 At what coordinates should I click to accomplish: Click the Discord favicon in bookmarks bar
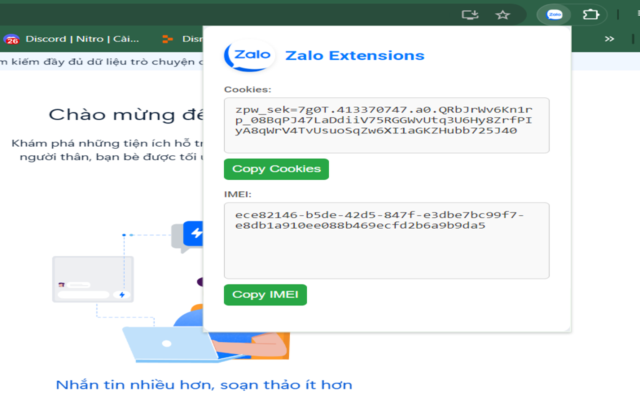coord(11,39)
